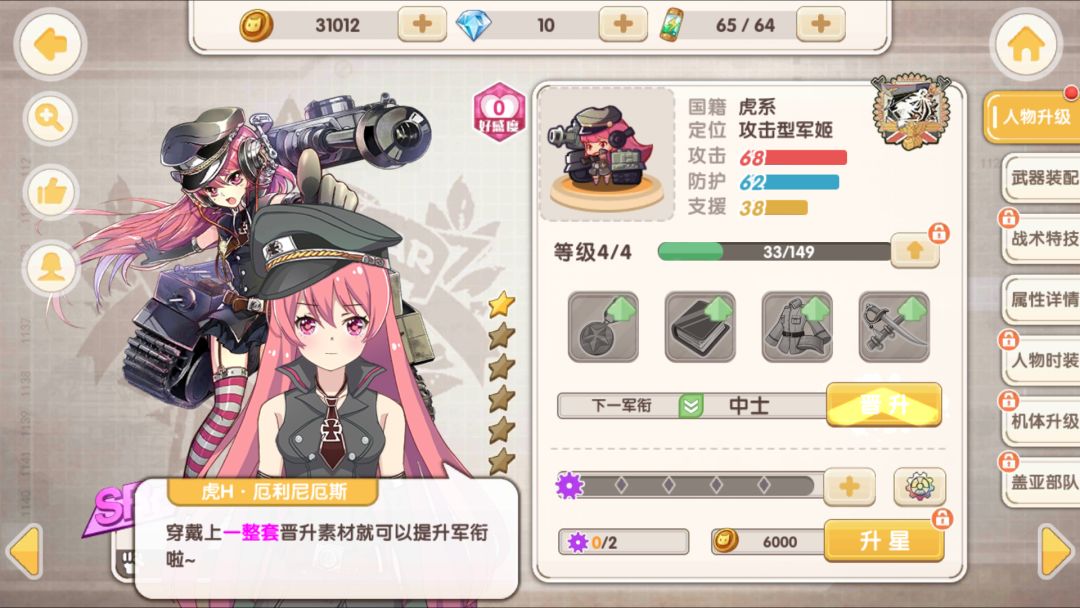
Task: Open the home screen icon
Action: tap(1026, 45)
